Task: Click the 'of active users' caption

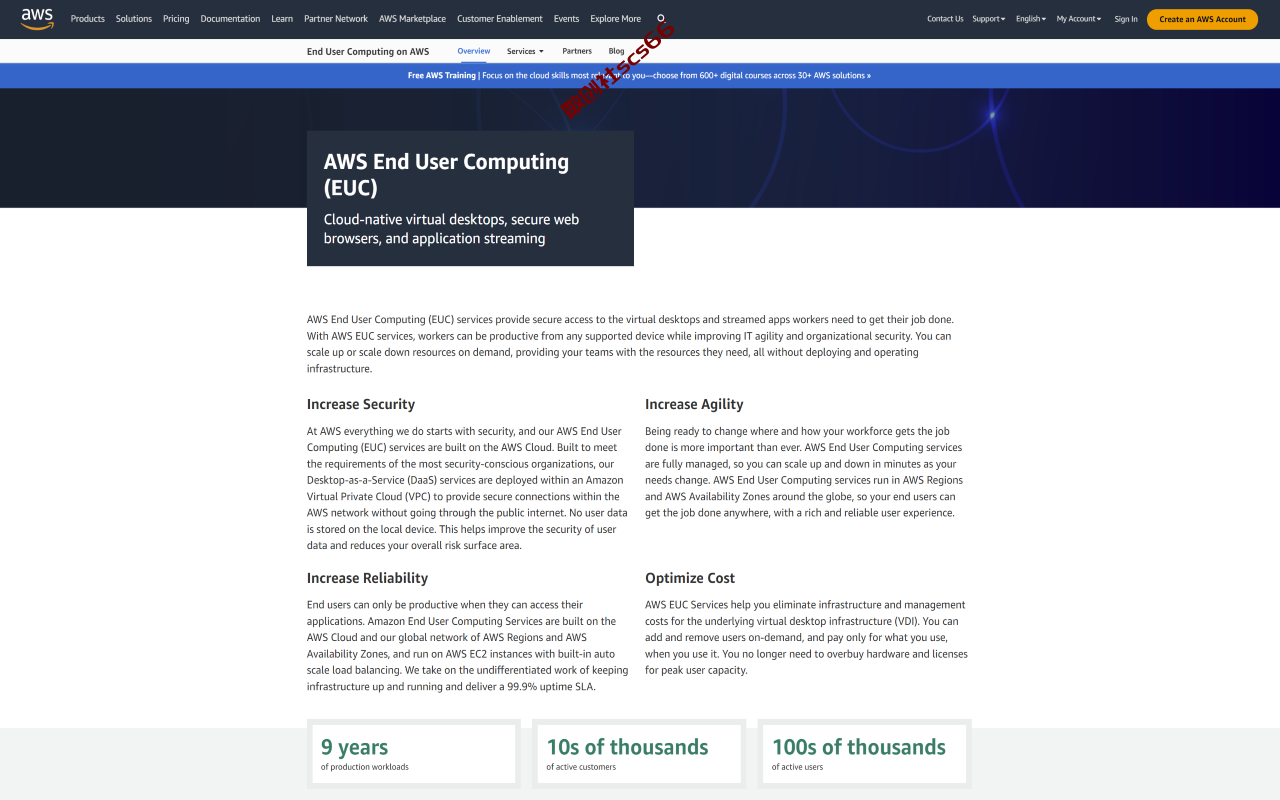Action: pos(797,767)
